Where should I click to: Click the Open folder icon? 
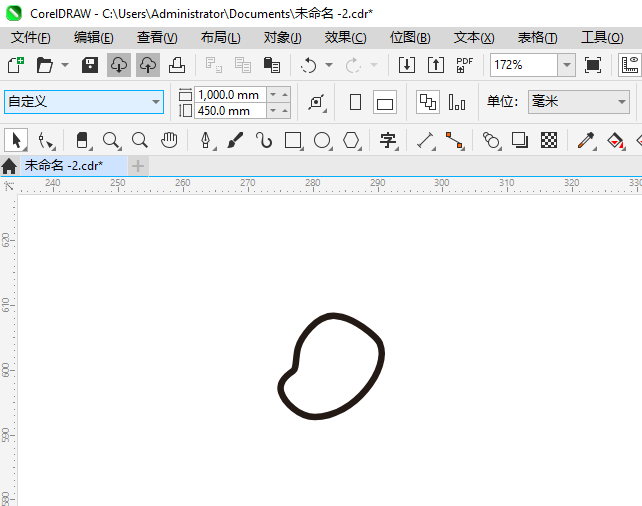click(44, 65)
